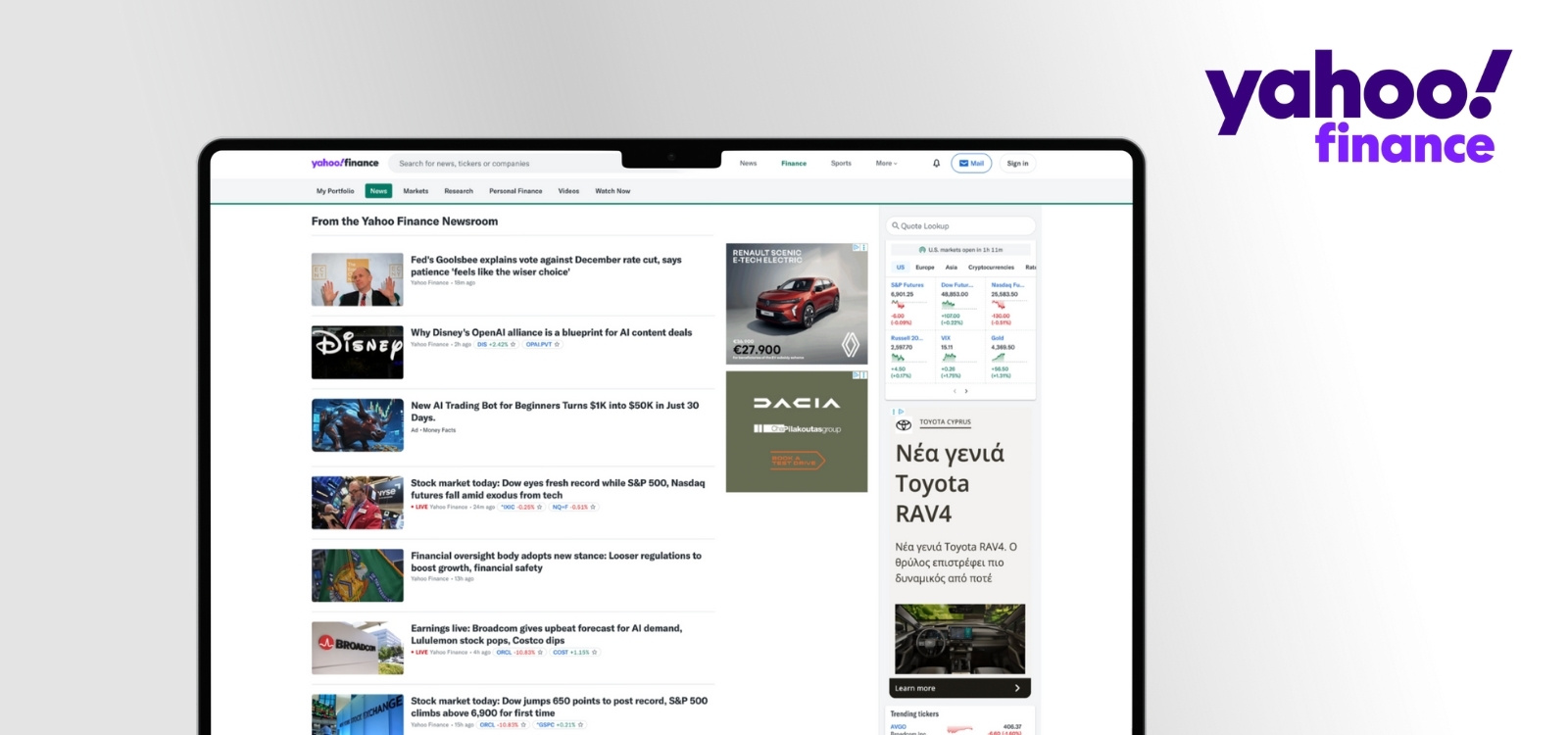Open the Gold futures mini chart
1568x735 pixels.
point(998,358)
